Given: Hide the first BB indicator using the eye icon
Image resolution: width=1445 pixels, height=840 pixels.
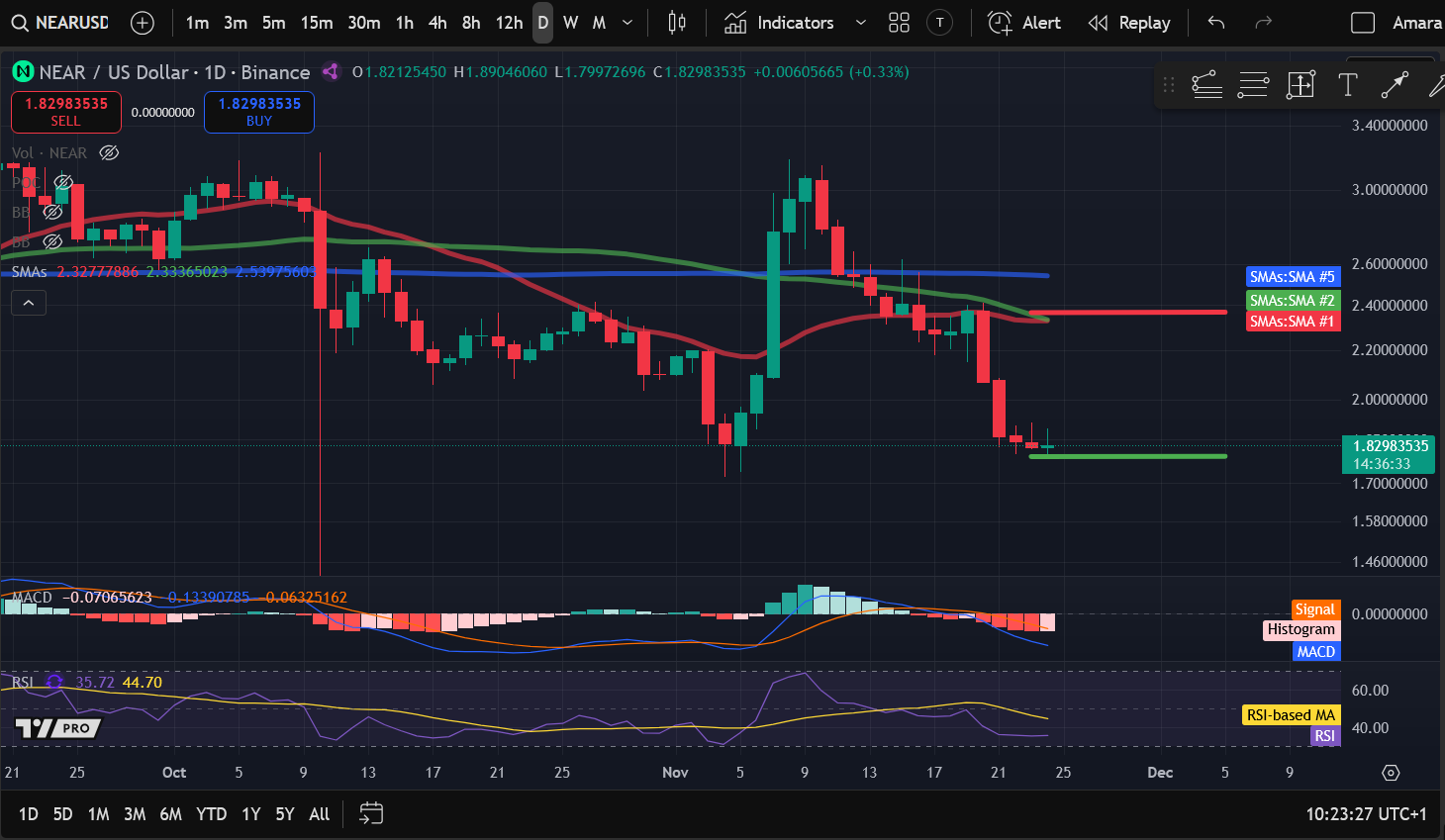Looking at the screenshot, I should click(x=52, y=212).
